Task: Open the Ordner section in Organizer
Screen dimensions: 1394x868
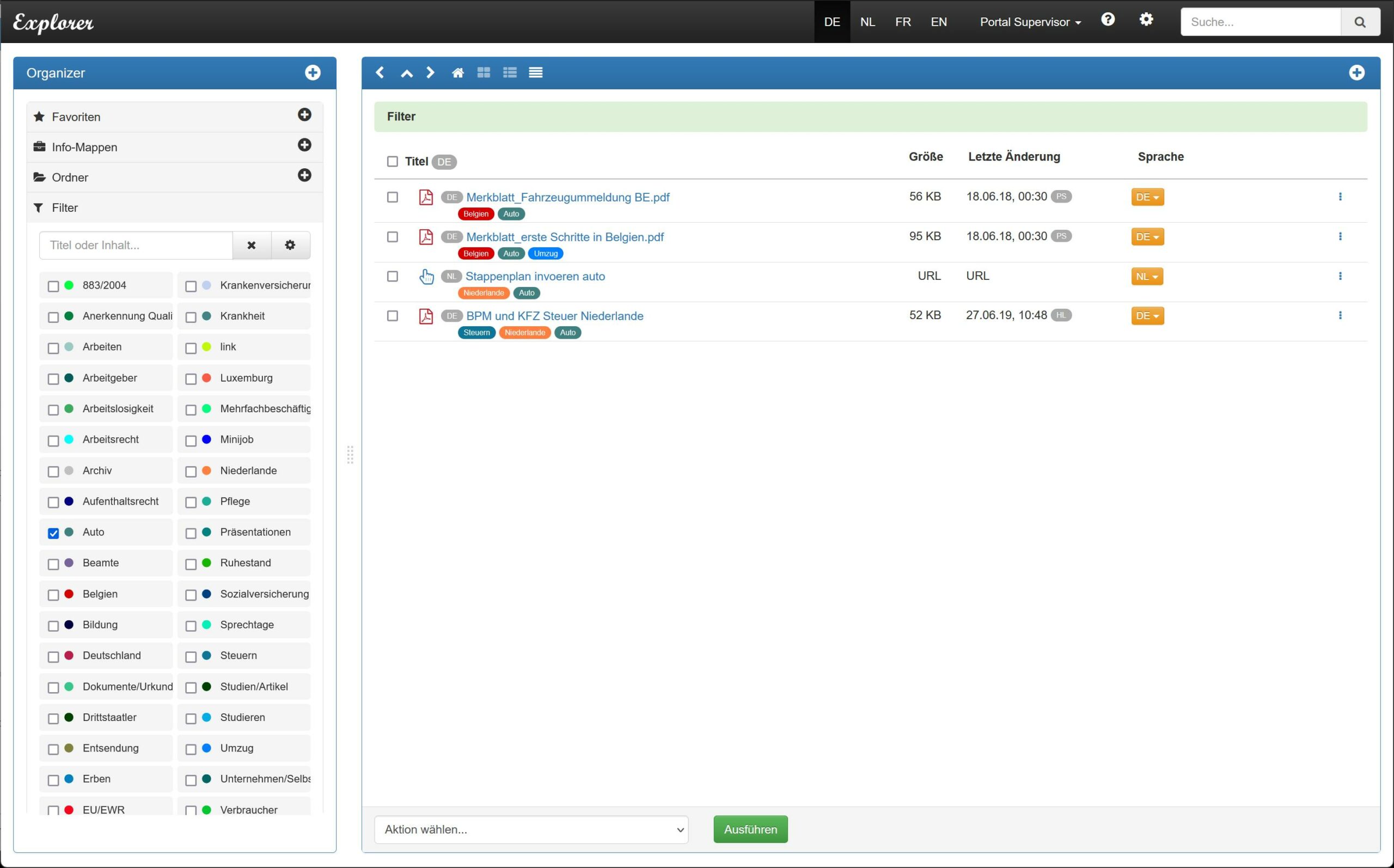Action: pyautogui.click(x=70, y=178)
